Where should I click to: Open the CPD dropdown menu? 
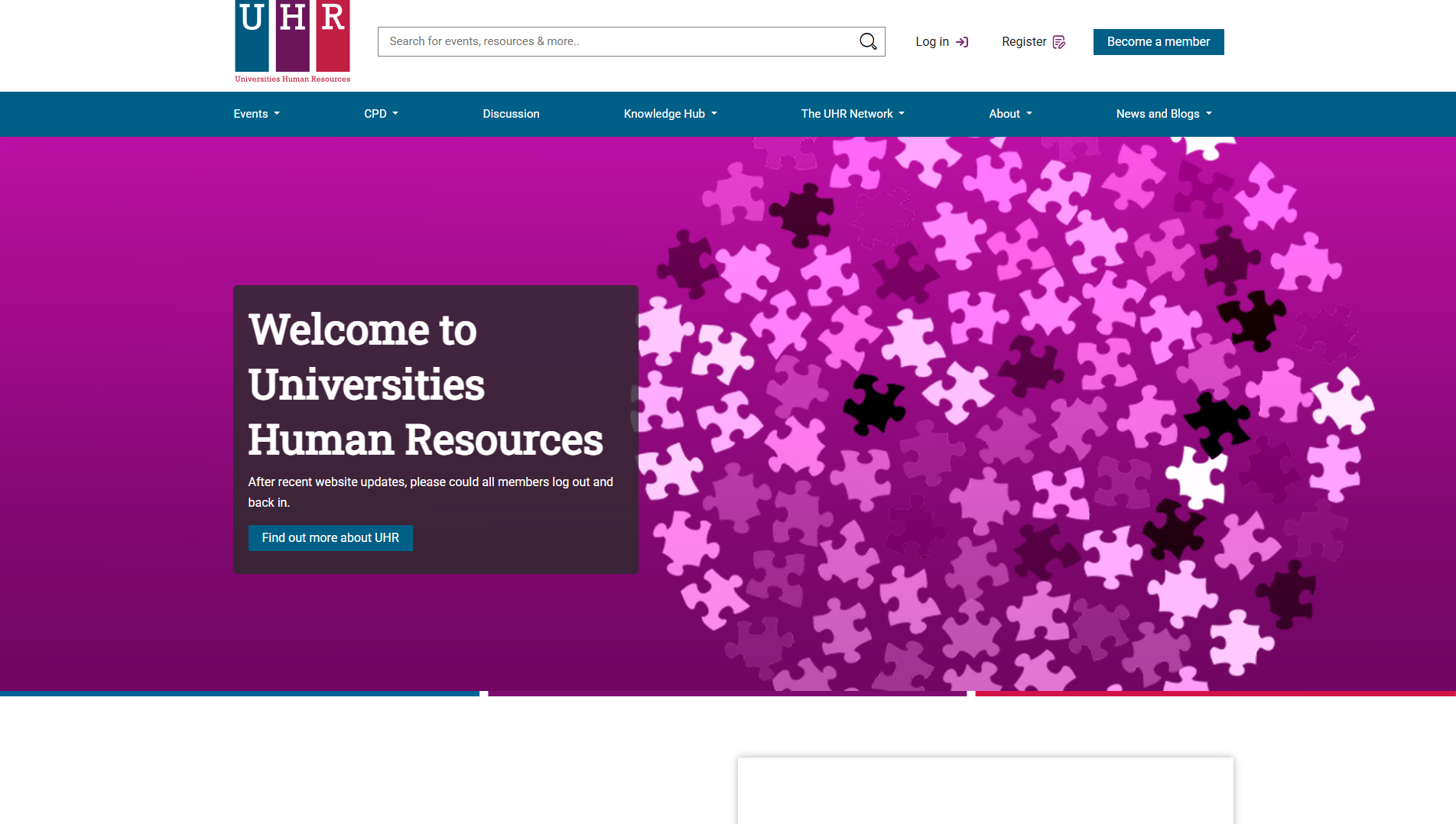tap(381, 114)
